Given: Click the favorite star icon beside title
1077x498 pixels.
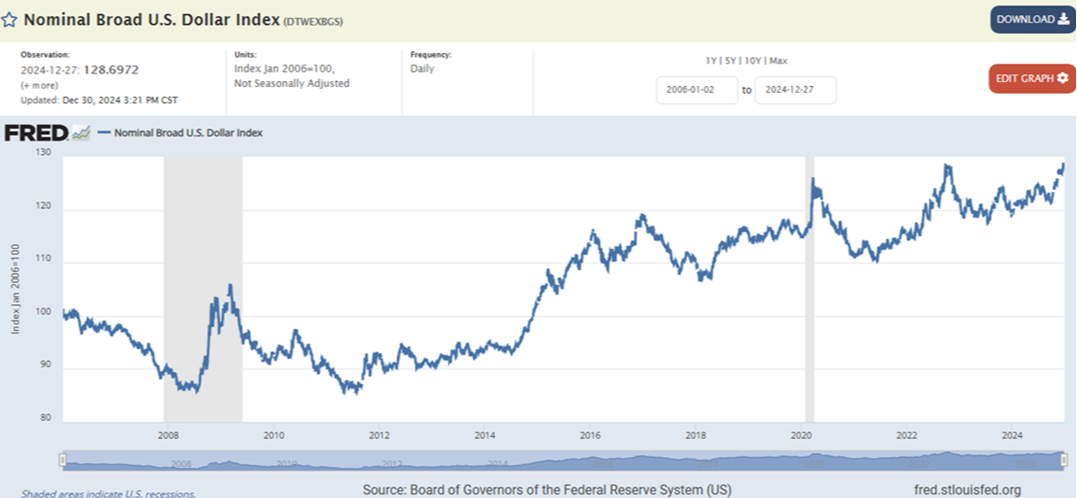Looking at the screenshot, I should pos(9,19).
